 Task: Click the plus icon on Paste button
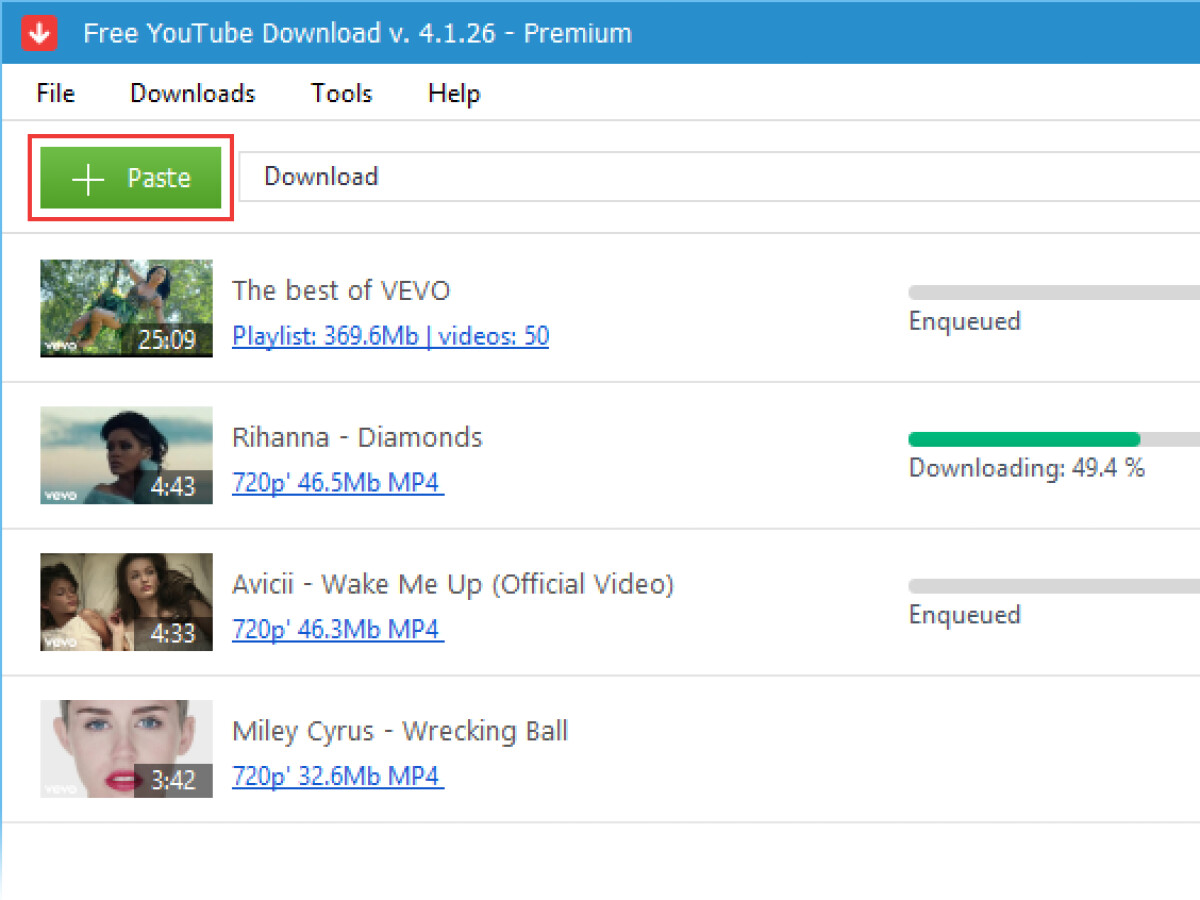click(x=88, y=179)
